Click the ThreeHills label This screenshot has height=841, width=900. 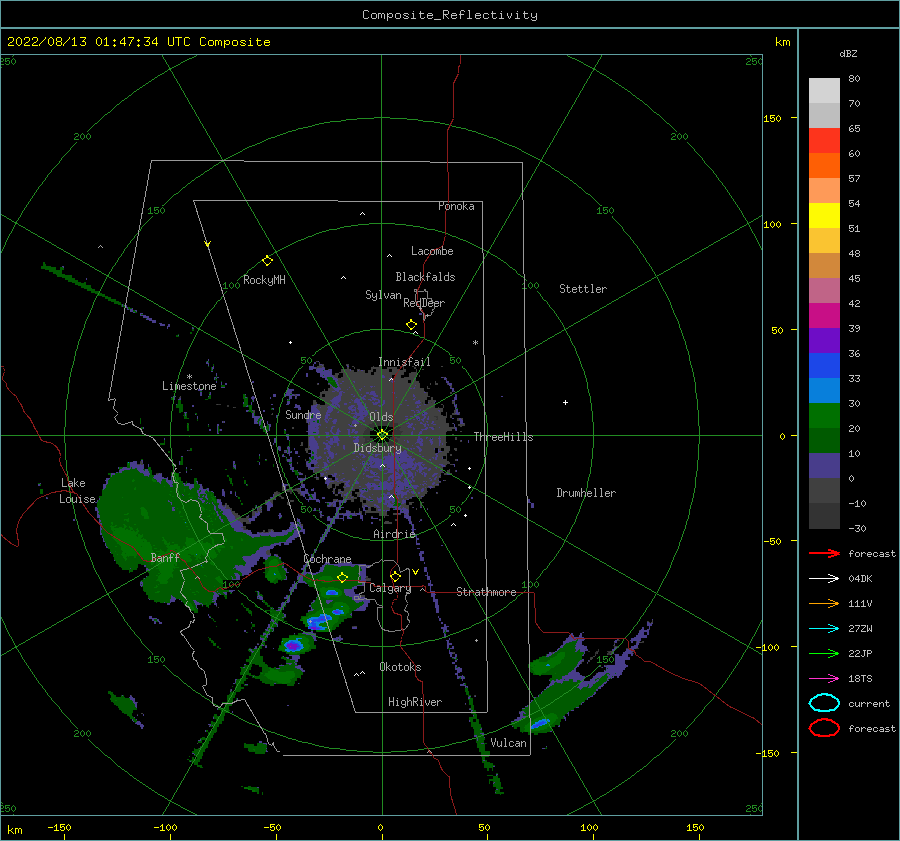tap(503, 437)
